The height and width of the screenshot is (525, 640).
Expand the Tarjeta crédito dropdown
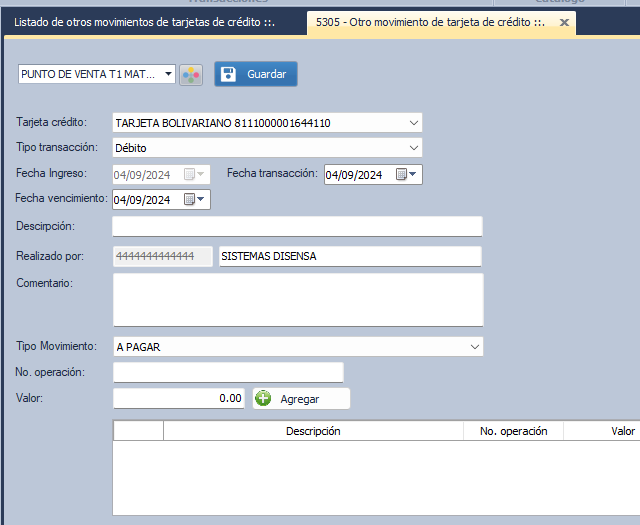tap(414, 123)
